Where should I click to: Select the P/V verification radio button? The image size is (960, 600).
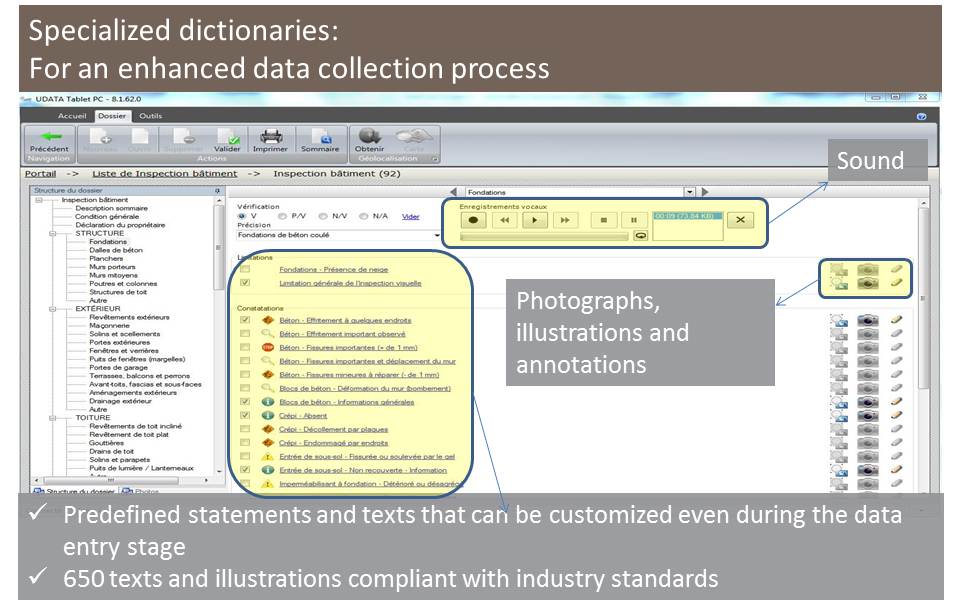(x=283, y=216)
